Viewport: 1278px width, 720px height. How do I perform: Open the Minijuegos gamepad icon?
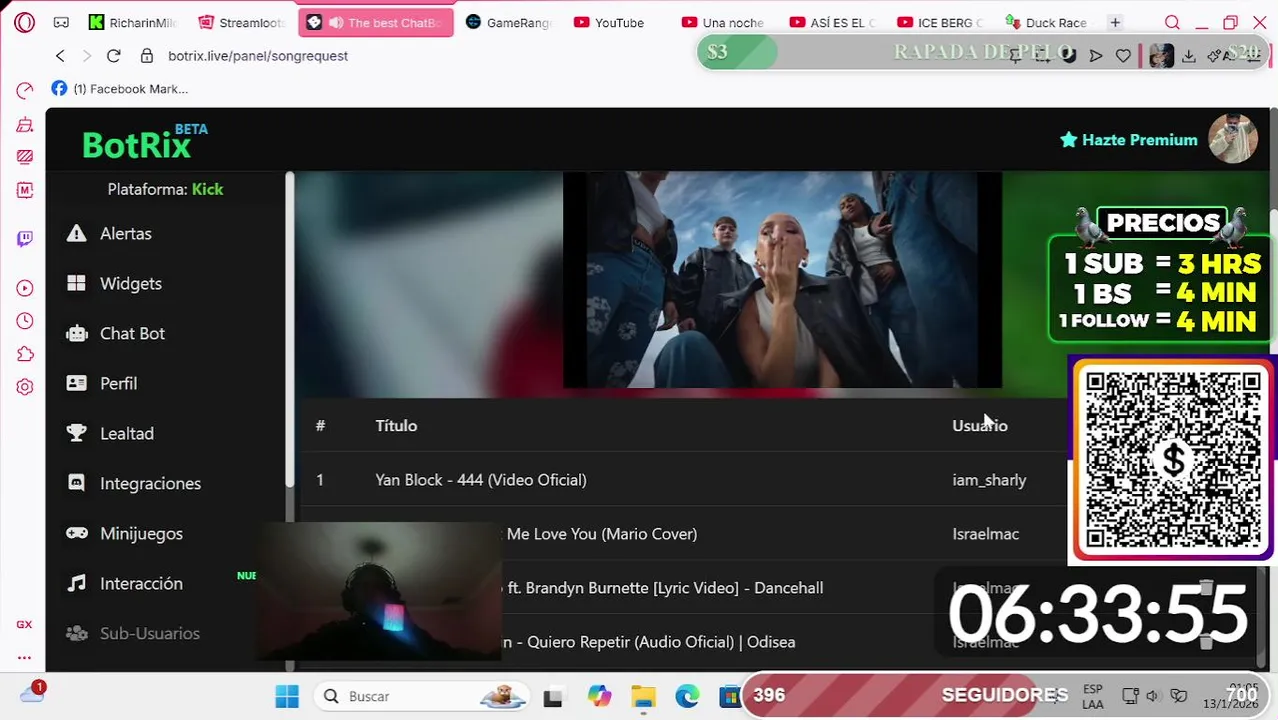(76, 533)
